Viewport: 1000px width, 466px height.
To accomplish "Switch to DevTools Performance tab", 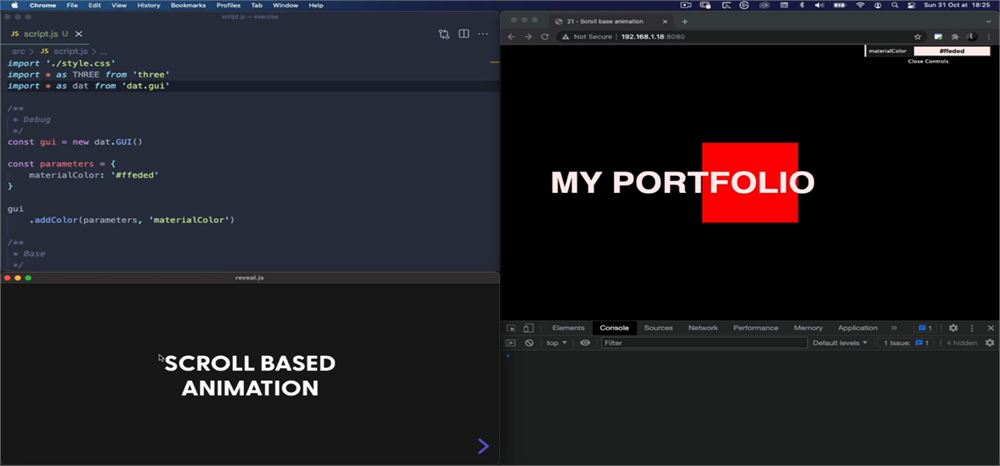I will click(756, 328).
